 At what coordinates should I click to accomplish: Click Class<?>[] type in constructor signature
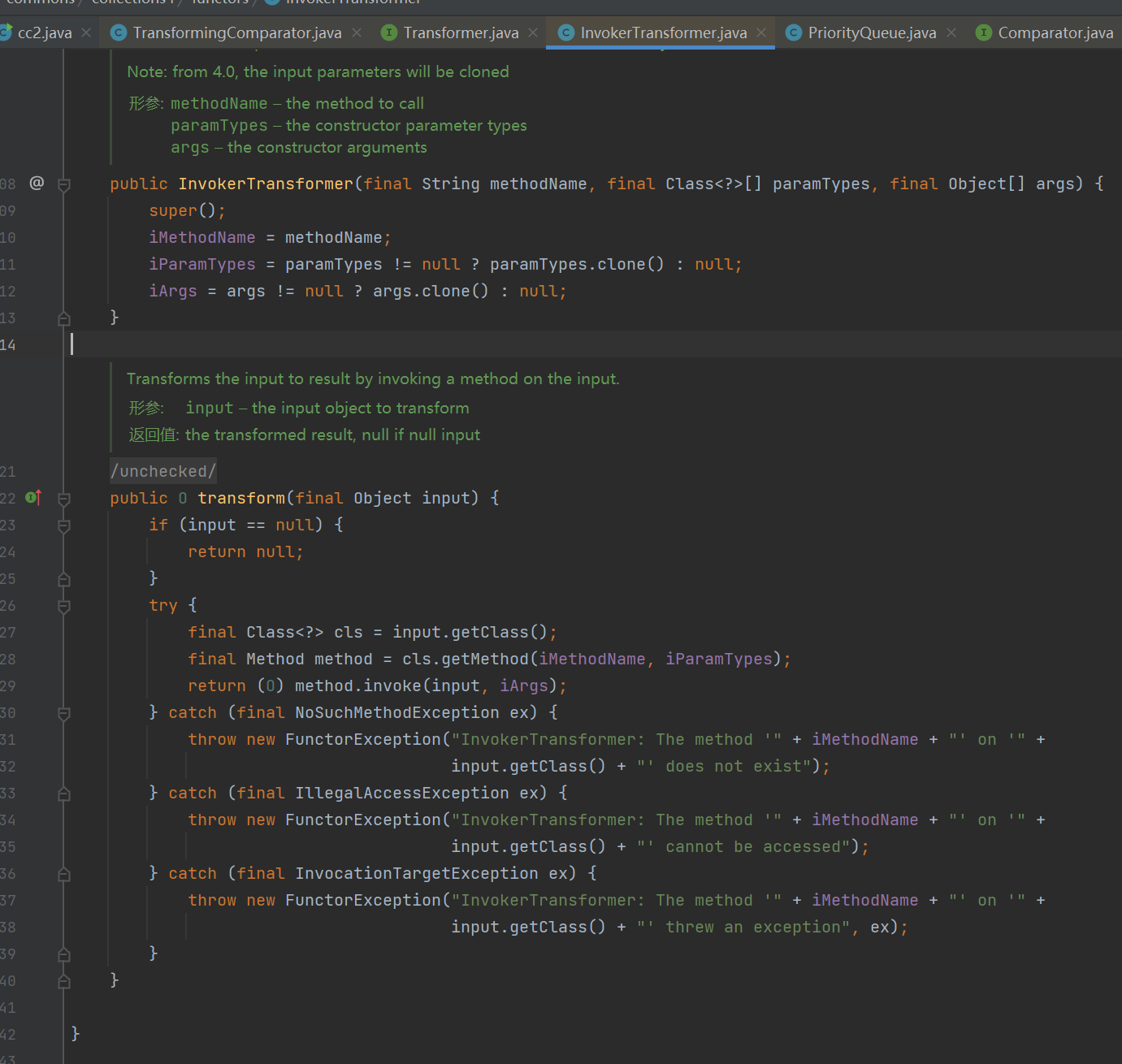(713, 184)
